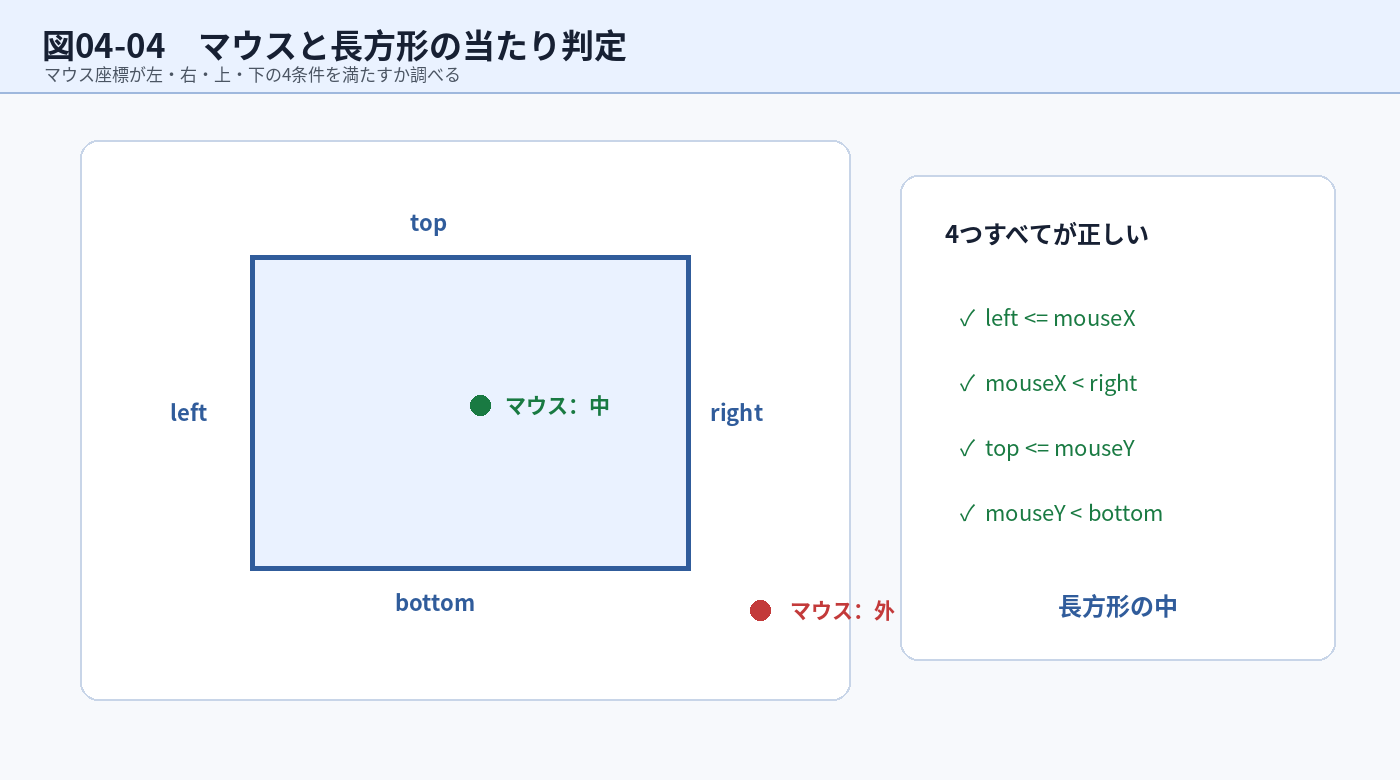Click the "マウス：中" label
The width and height of the screenshot is (1400, 780).
(557, 405)
